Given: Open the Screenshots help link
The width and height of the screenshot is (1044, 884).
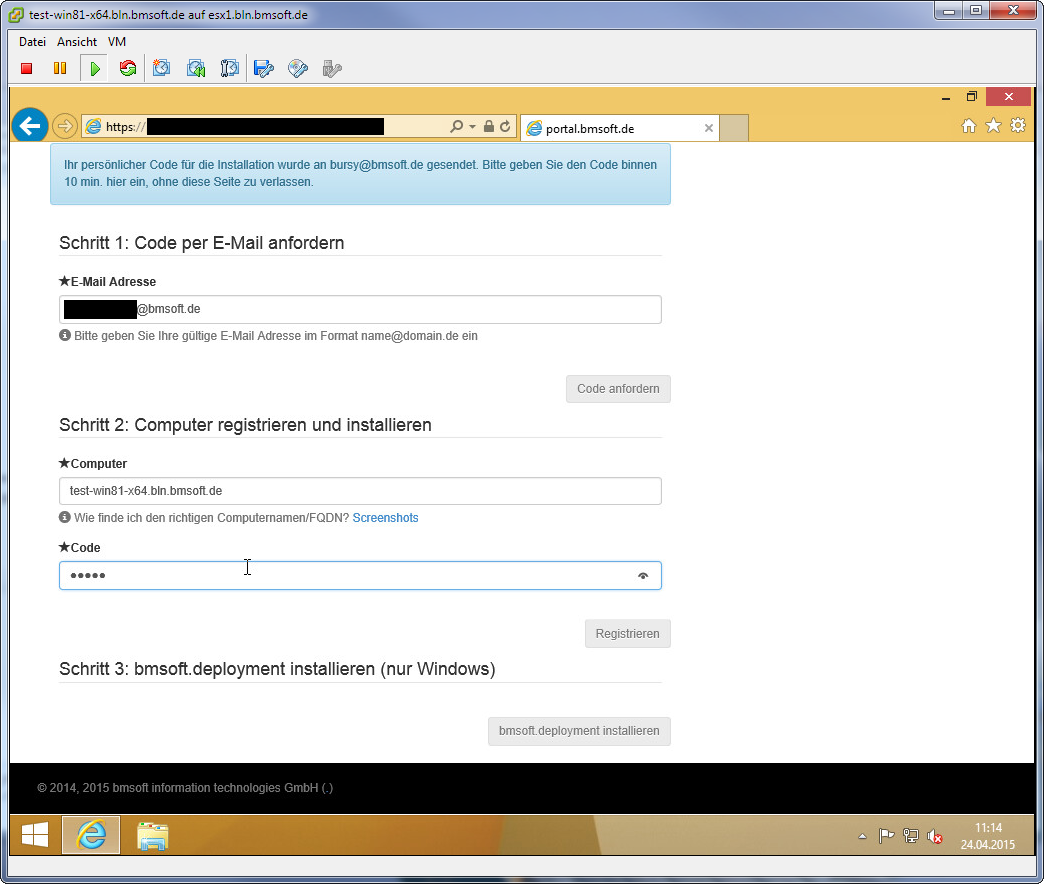Looking at the screenshot, I should [386, 518].
